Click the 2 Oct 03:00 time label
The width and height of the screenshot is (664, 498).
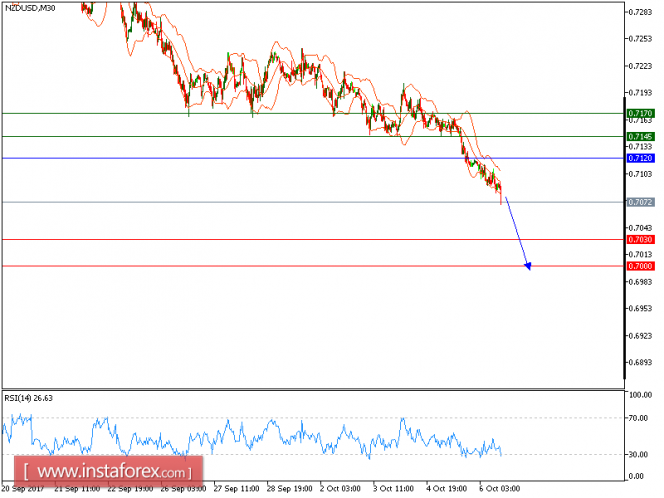pos(340,489)
